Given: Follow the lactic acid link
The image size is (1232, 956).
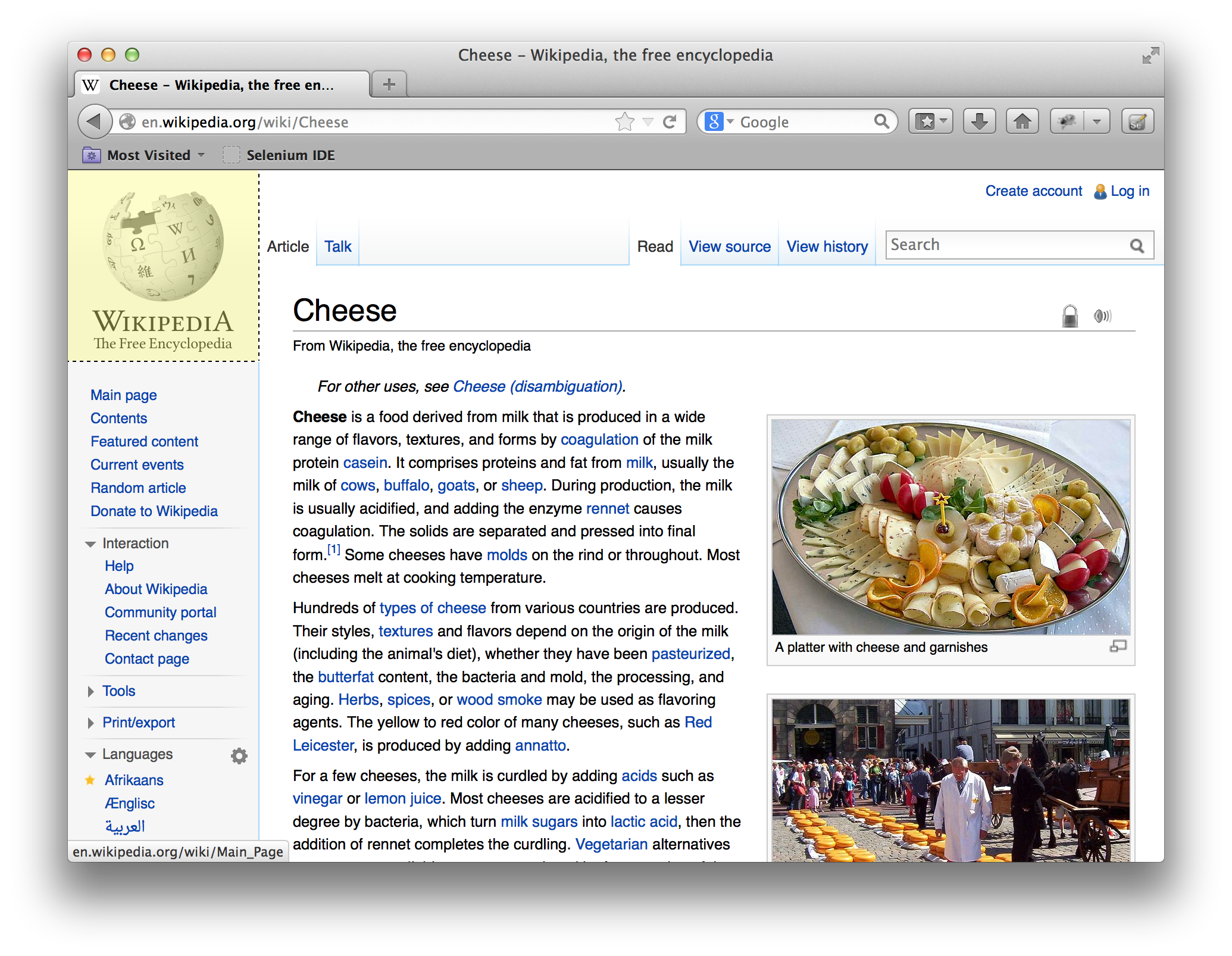Looking at the screenshot, I should pos(644,821).
